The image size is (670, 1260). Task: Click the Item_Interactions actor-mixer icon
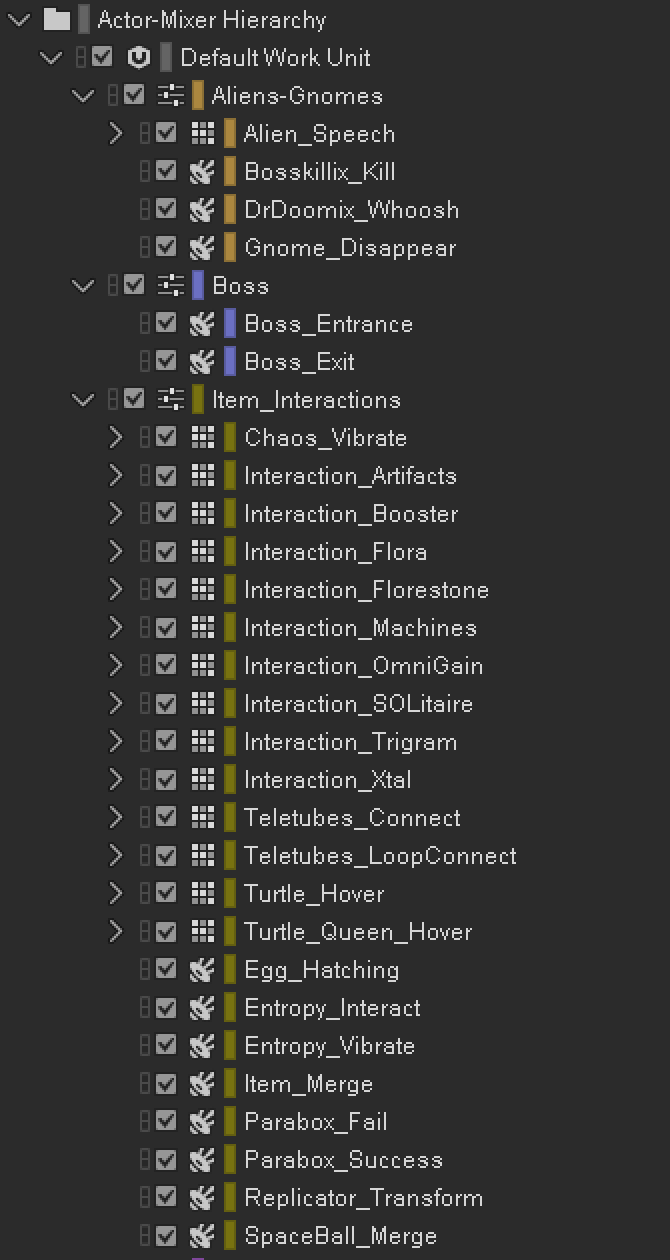[x=172, y=400]
